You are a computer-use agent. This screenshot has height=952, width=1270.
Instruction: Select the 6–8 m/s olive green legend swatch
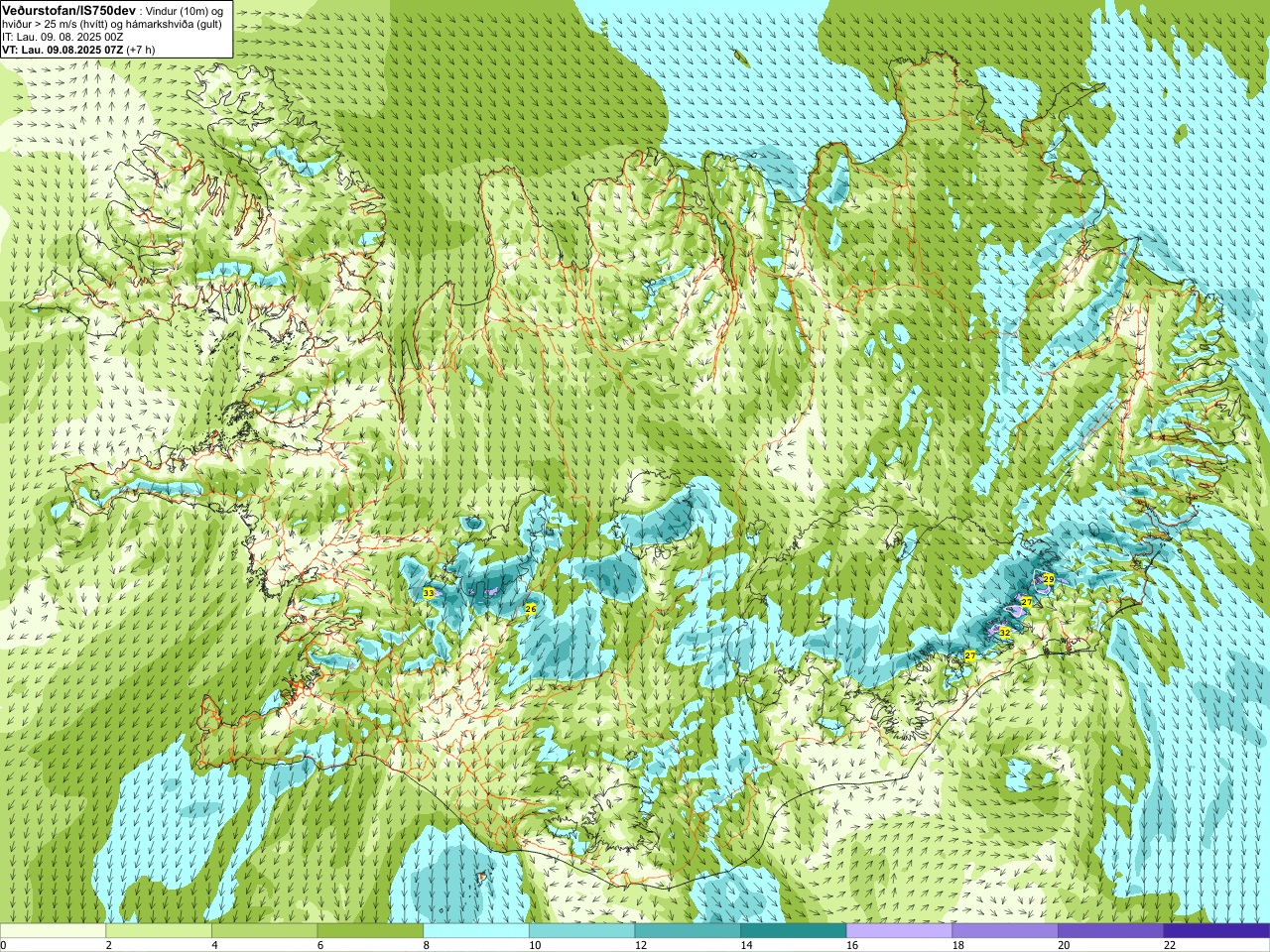pyautogui.click(x=370, y=931)
